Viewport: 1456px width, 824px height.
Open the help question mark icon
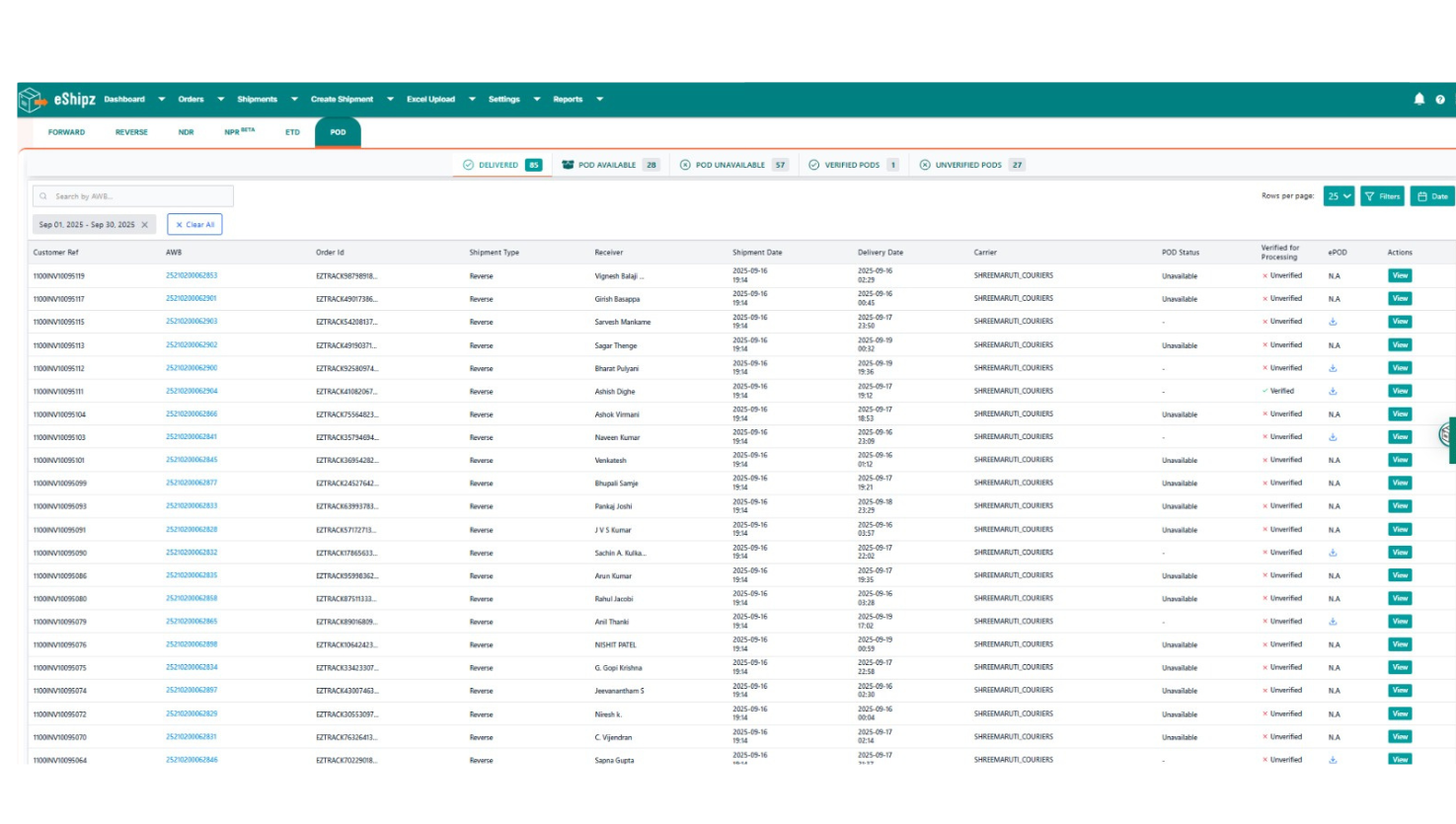click(1440, 100)
